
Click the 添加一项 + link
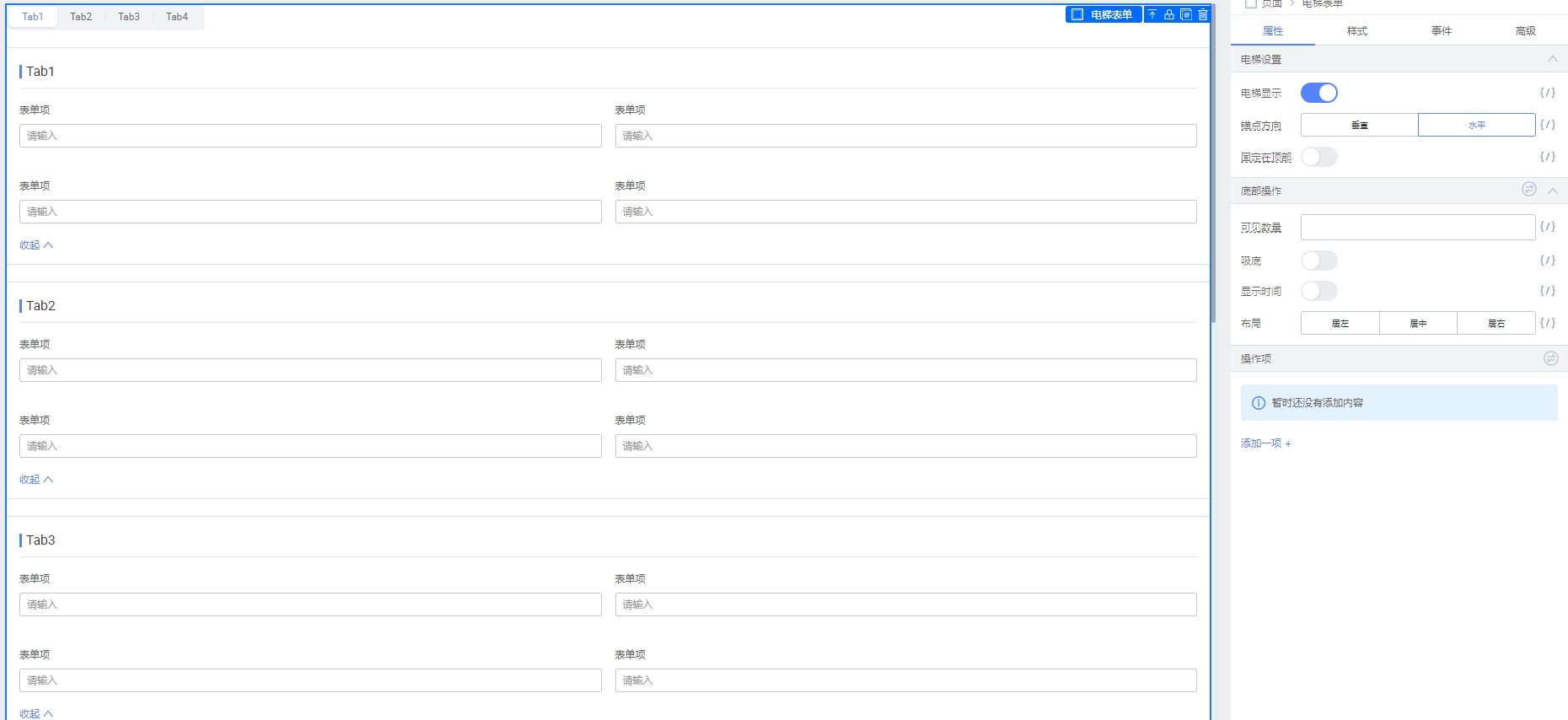coord(1265,443)
